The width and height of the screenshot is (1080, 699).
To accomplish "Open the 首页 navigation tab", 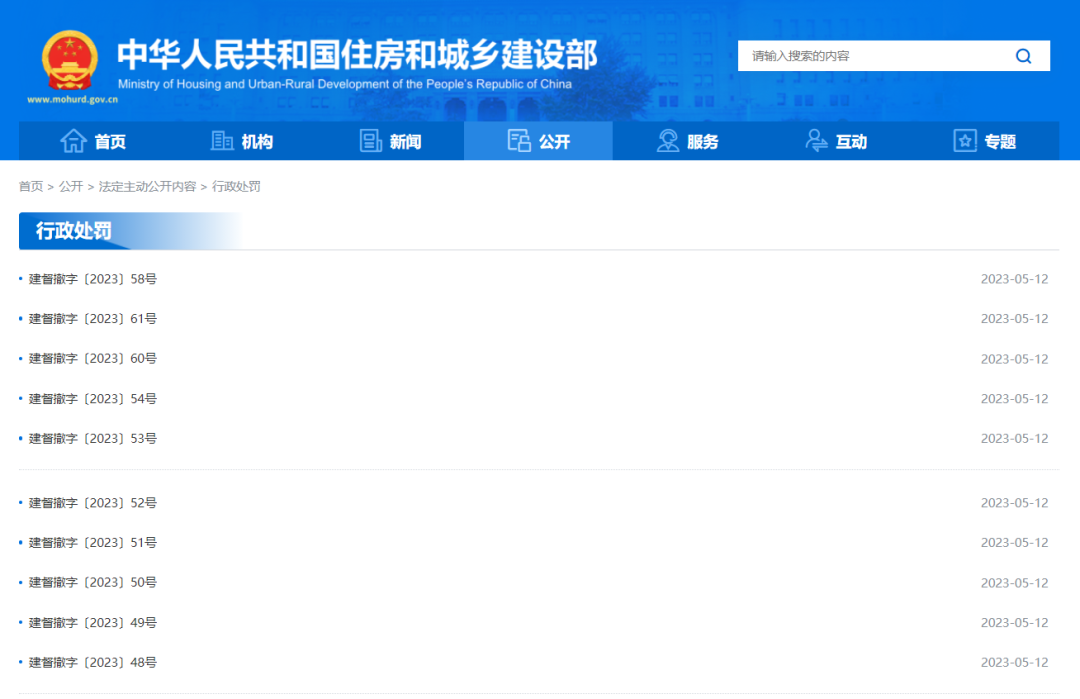I will (93, 140).
